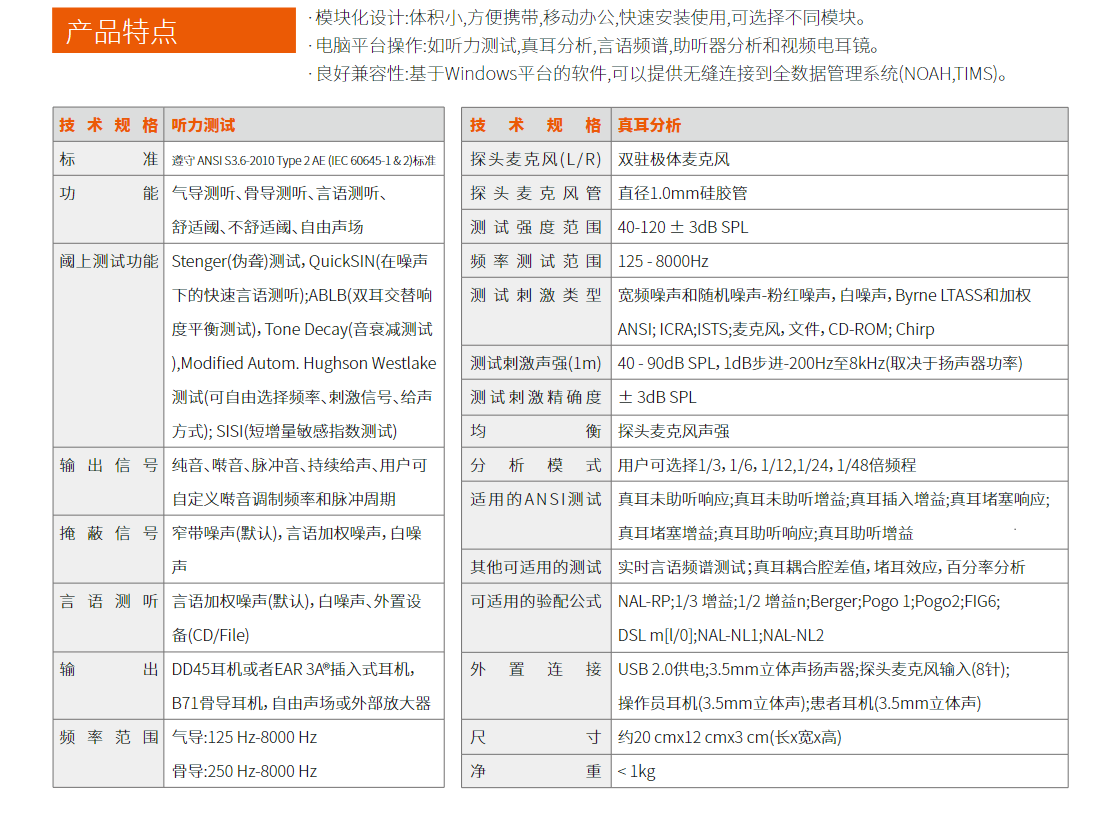
Task: Select the 操作员耳机(3.5mm立体声) line
Action: click(799, 703)
